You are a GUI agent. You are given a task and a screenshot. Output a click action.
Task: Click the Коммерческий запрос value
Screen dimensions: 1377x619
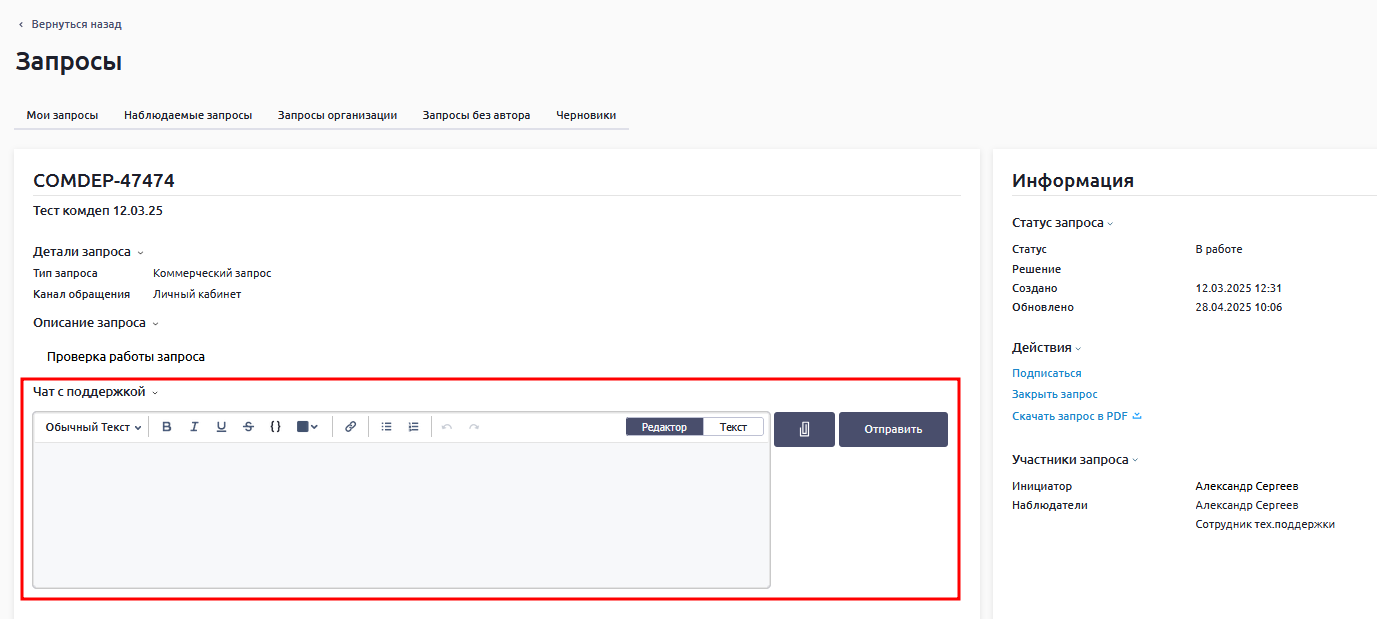(212, 273)
